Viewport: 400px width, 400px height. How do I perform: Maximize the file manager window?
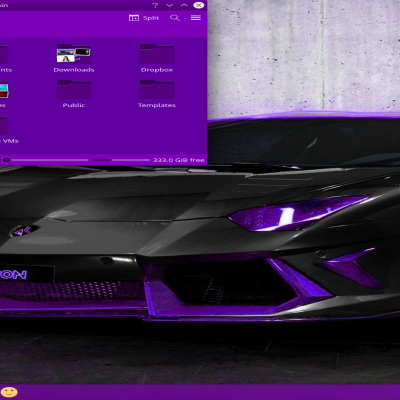point(184,5)
